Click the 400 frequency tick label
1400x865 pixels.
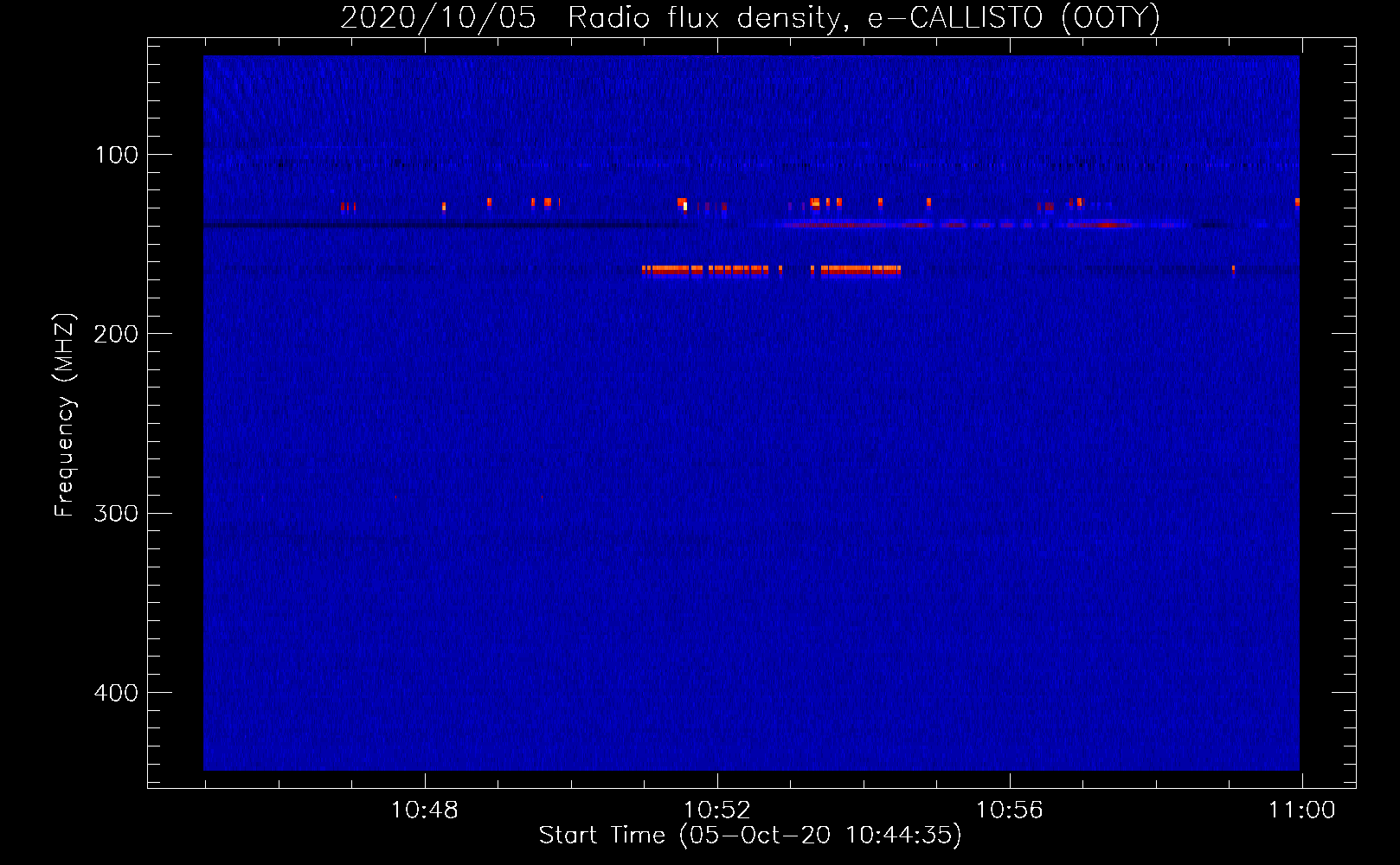coord(115,693)
